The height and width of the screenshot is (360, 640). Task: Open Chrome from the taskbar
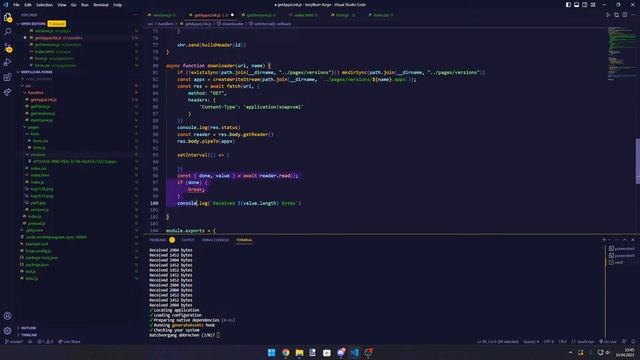point(285,353)
